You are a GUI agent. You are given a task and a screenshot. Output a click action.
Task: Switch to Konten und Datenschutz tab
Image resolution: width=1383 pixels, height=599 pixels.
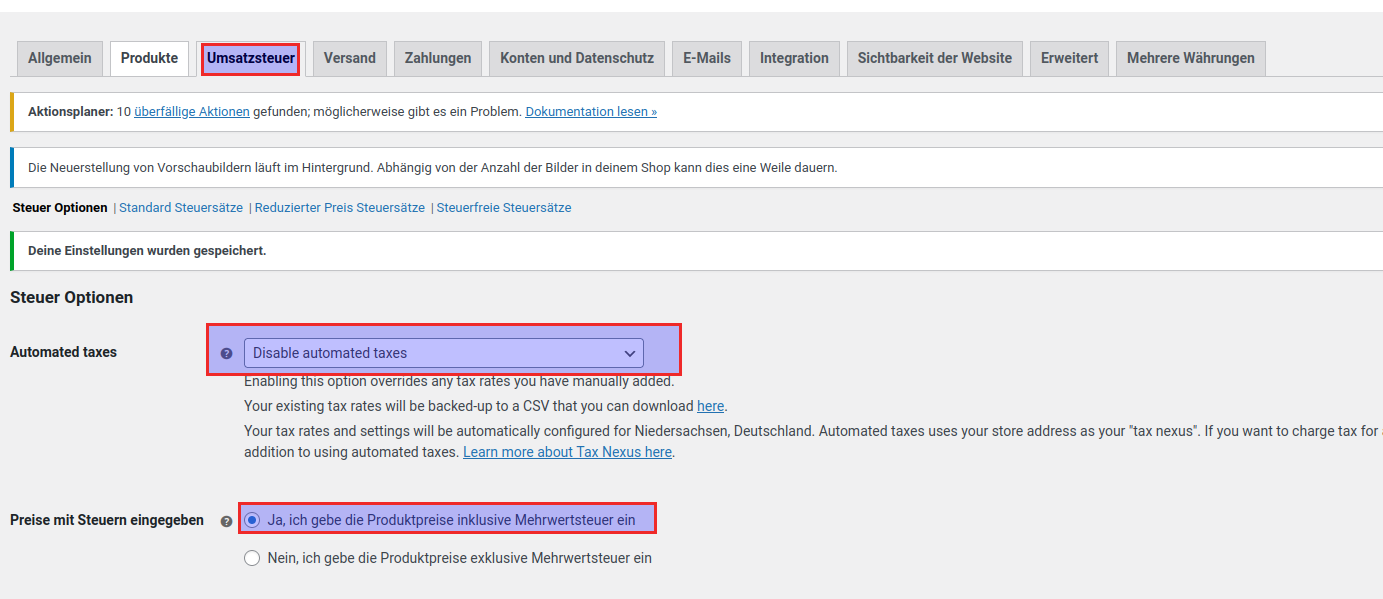coord(577,58)
